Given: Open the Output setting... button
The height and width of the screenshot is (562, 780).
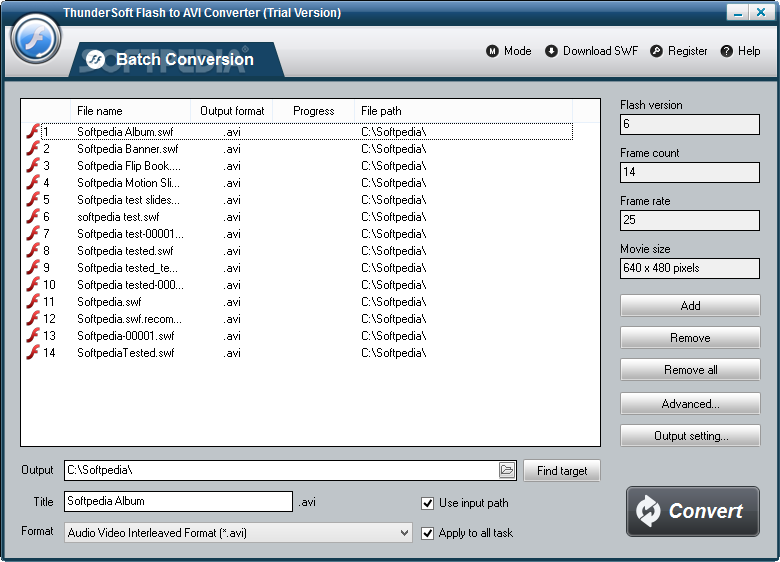Looking at the screenshot, I should click(x=690, y=436).
